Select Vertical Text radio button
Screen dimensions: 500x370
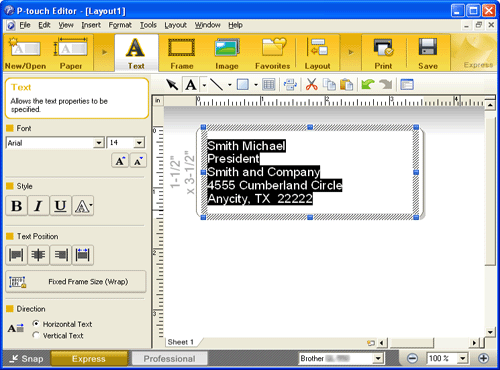36,335
